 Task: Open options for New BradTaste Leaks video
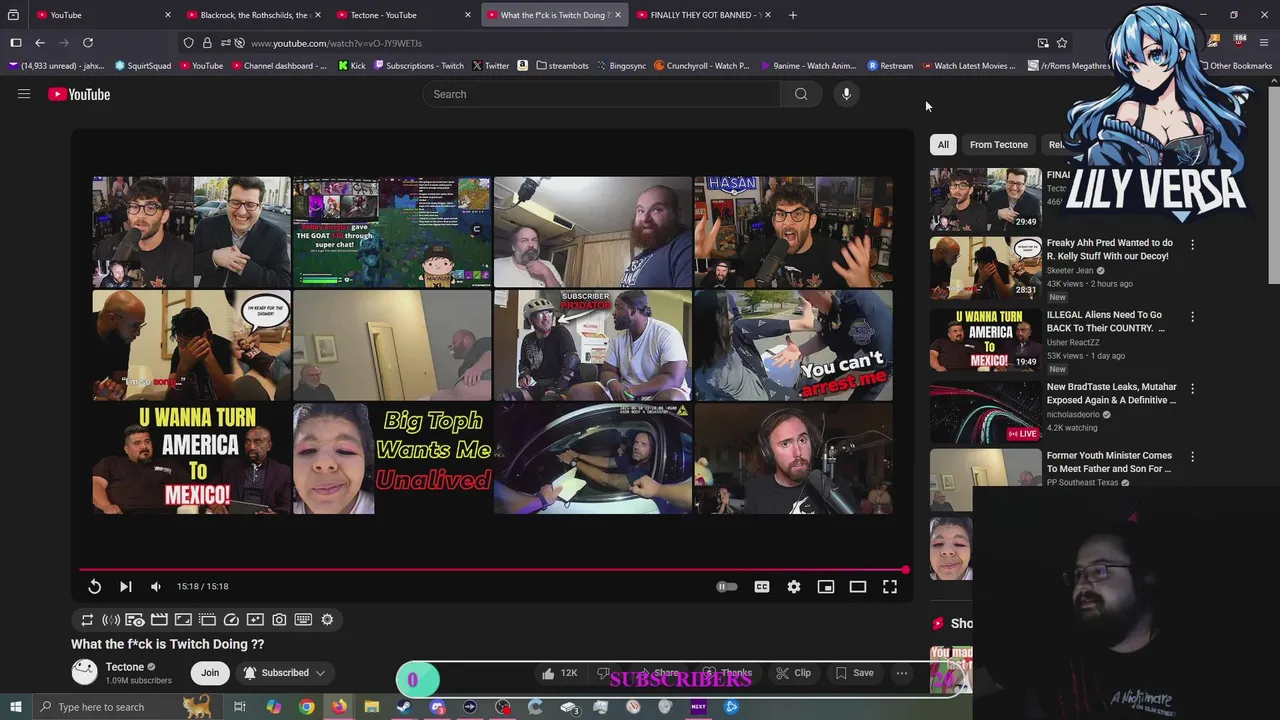(x=1192, y=388)
